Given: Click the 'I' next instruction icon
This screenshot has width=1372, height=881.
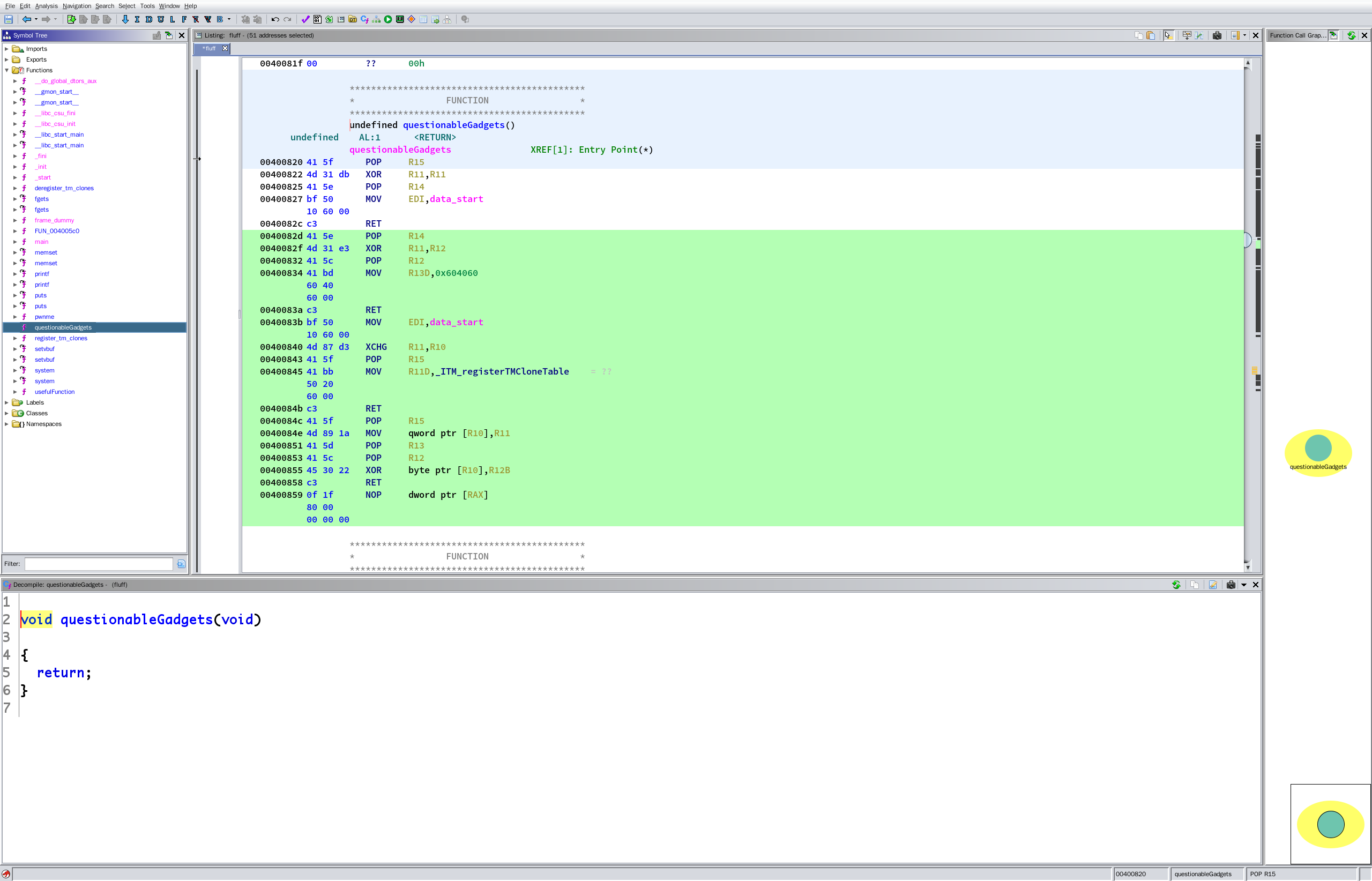Looking at the screenshot, I should (137, 19).
